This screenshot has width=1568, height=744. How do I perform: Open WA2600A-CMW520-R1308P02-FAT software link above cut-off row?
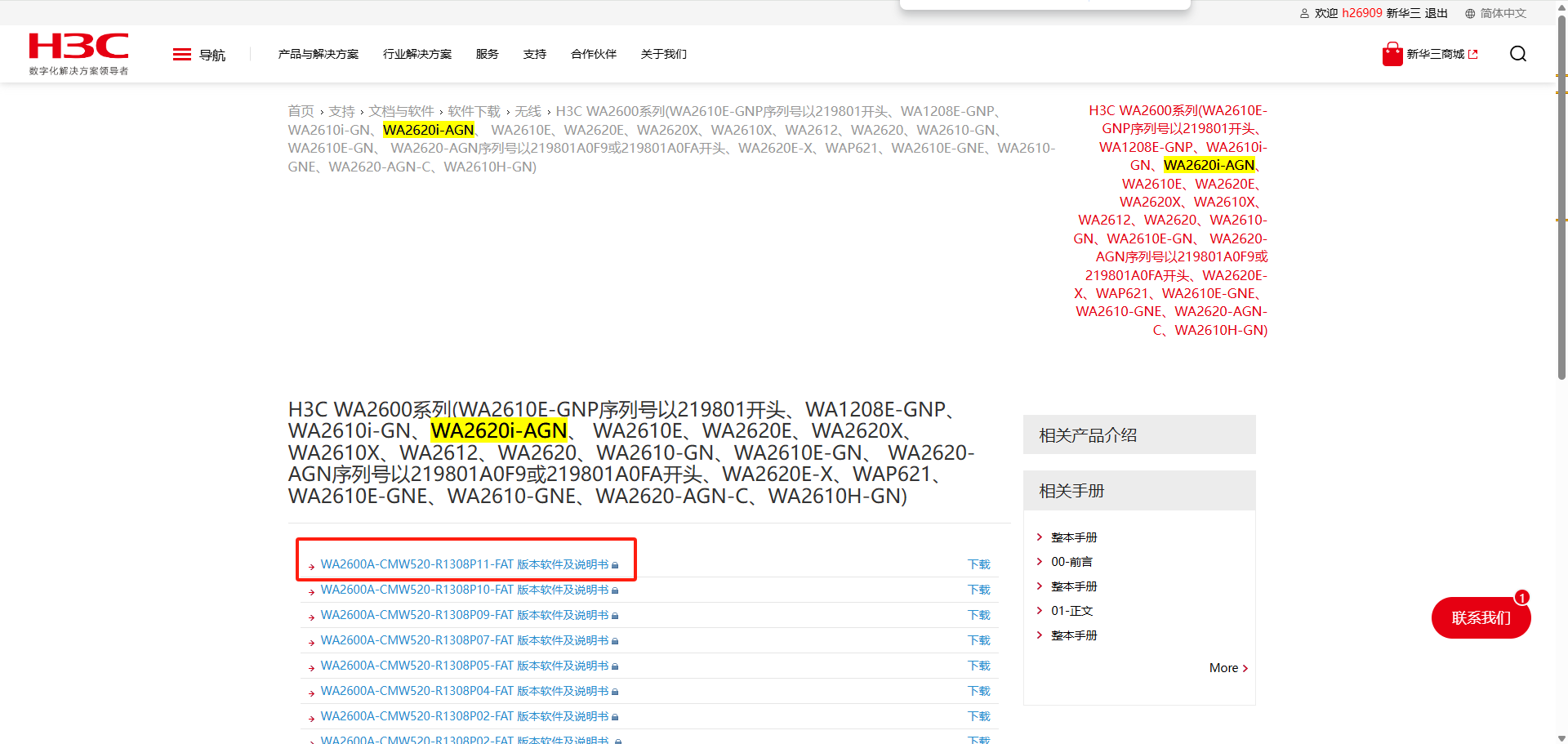[465, 716]
